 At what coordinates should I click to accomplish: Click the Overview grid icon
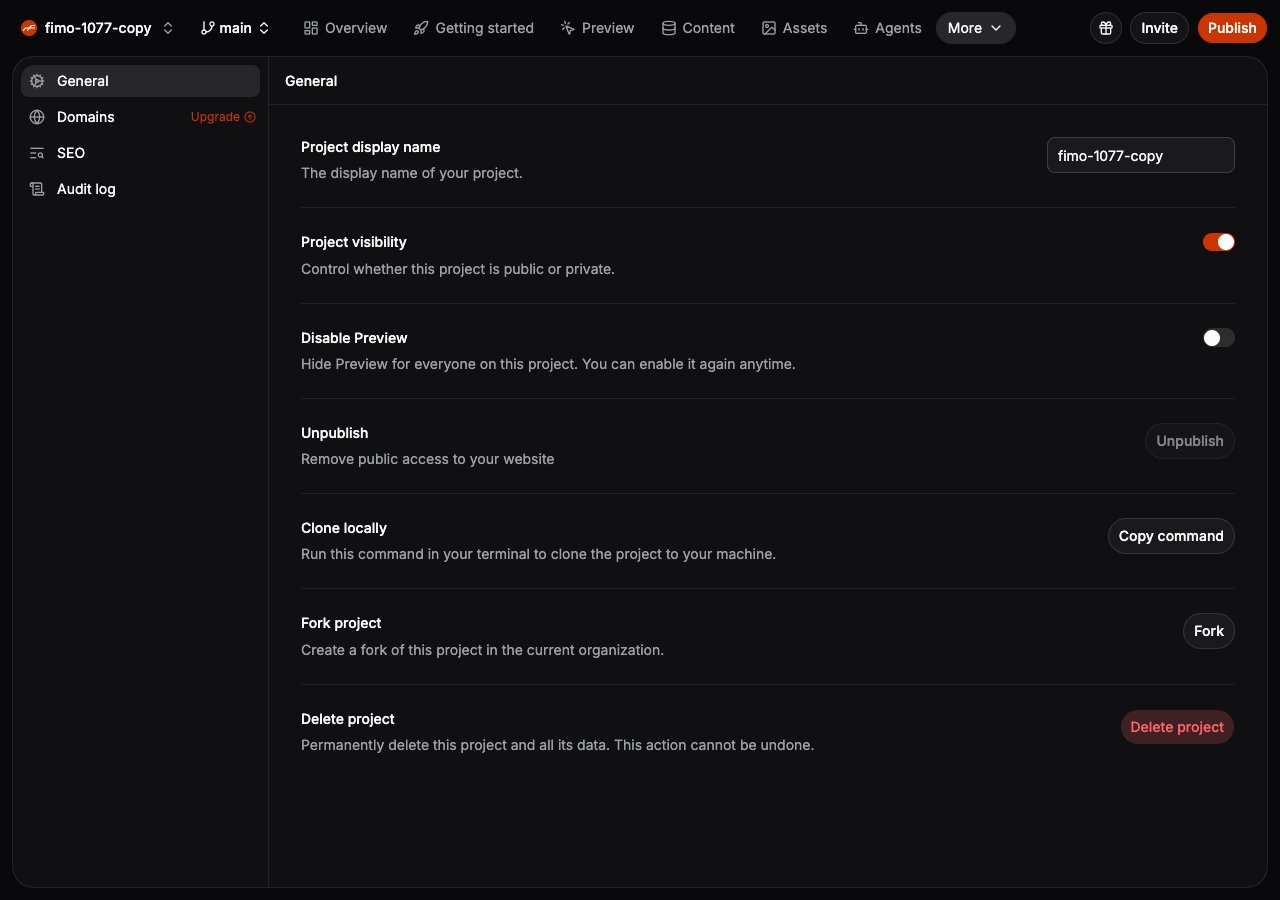pos(311,28)
